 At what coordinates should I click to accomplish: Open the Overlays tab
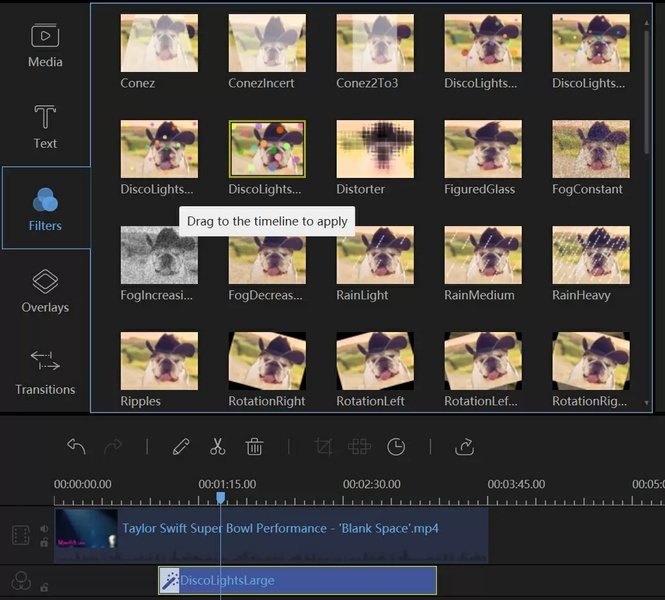[x=45, y=290]
